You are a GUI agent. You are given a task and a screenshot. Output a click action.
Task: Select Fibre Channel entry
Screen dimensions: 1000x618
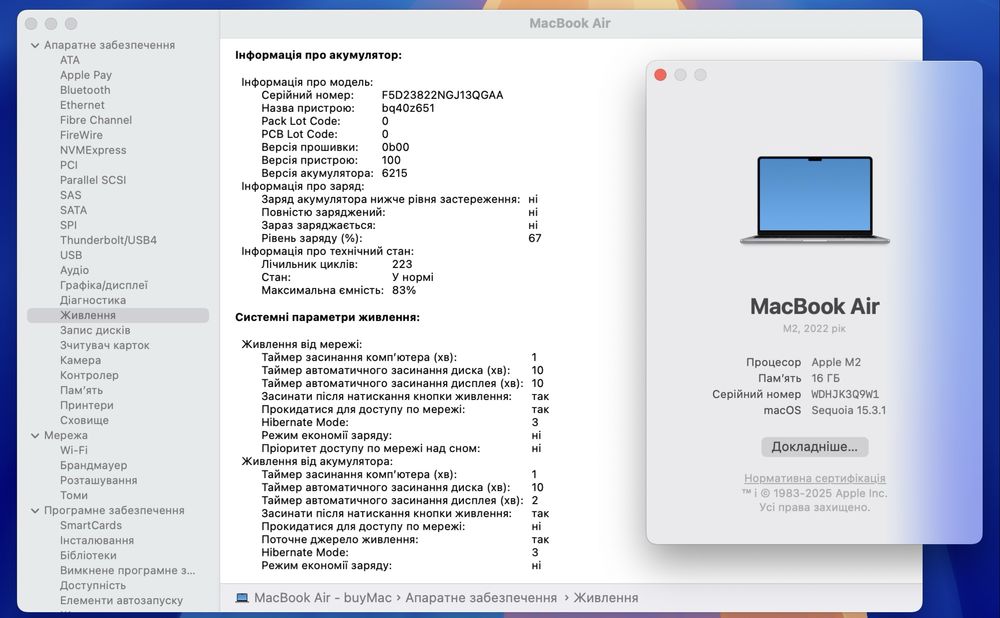click(x=96, y=120)
